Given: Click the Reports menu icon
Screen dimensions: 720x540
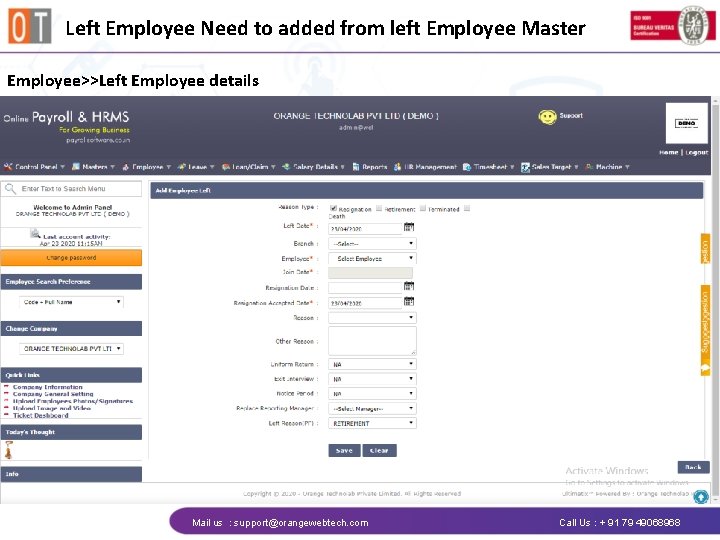Looking at the screenshot, I should [x=355, y=167].
